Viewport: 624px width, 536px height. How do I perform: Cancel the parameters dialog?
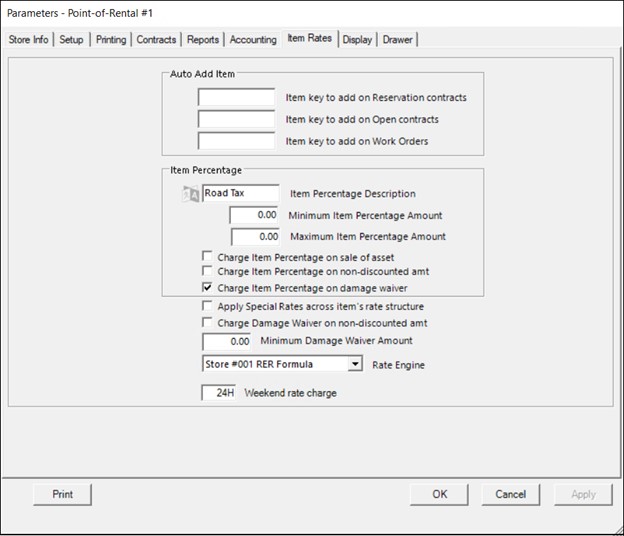[510, 494]
